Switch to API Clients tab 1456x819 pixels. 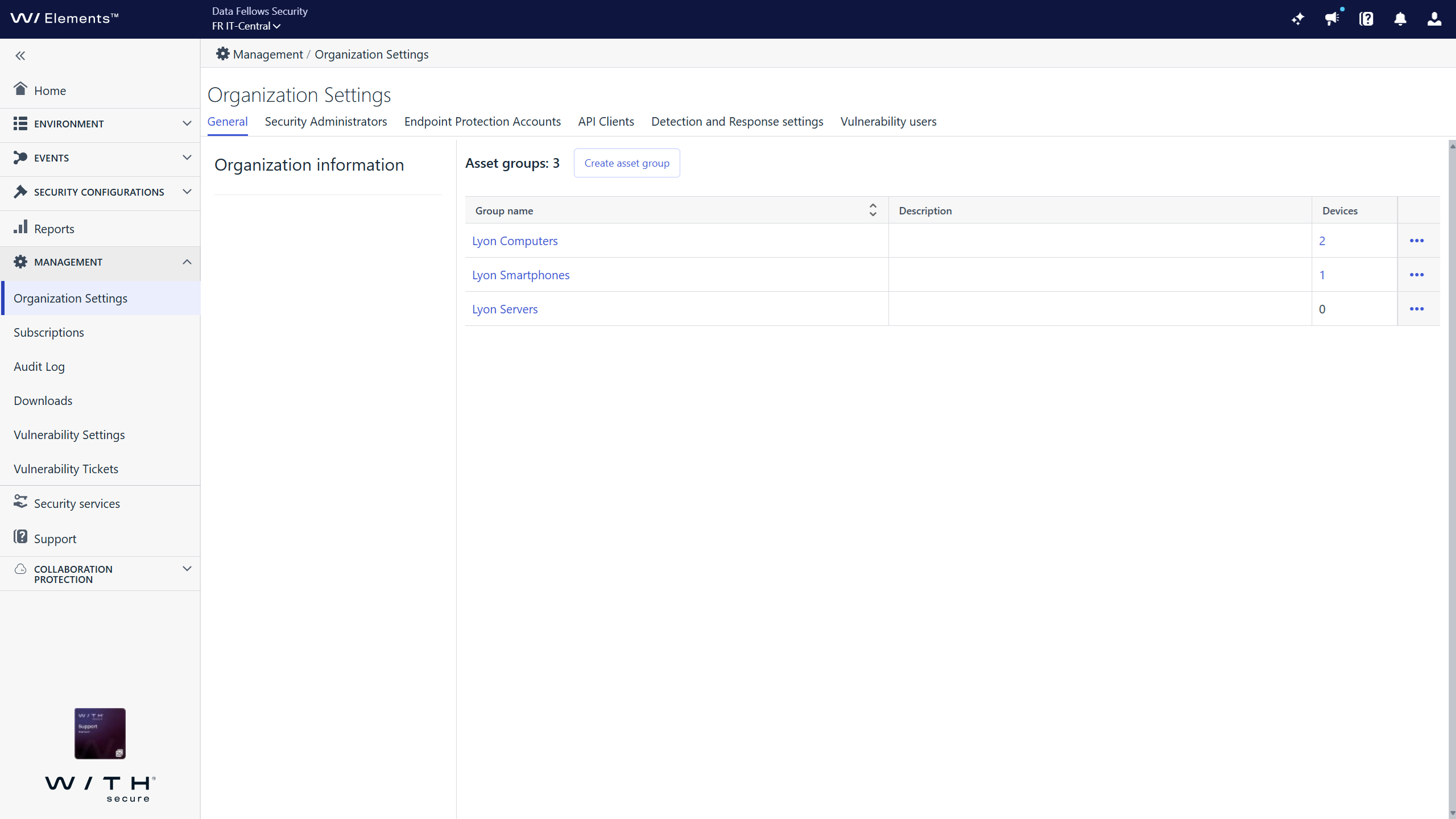[606, 122]
